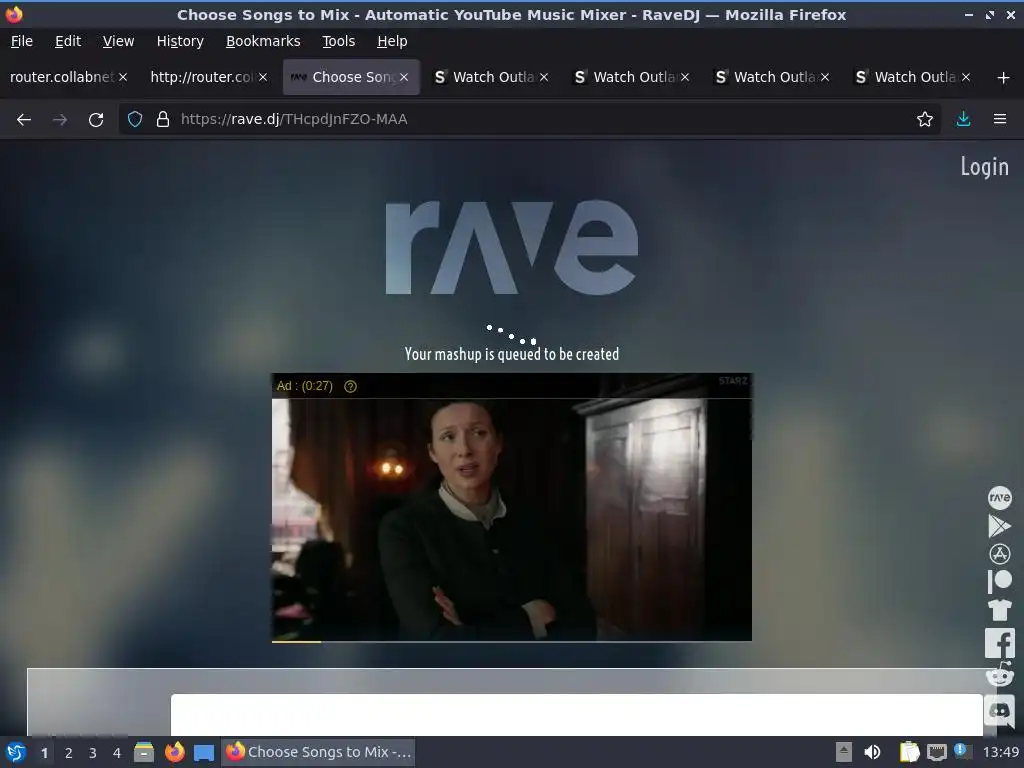Open volume control in system tray
This screenshot has height=768, width=1024.
(x=872, y=752)
